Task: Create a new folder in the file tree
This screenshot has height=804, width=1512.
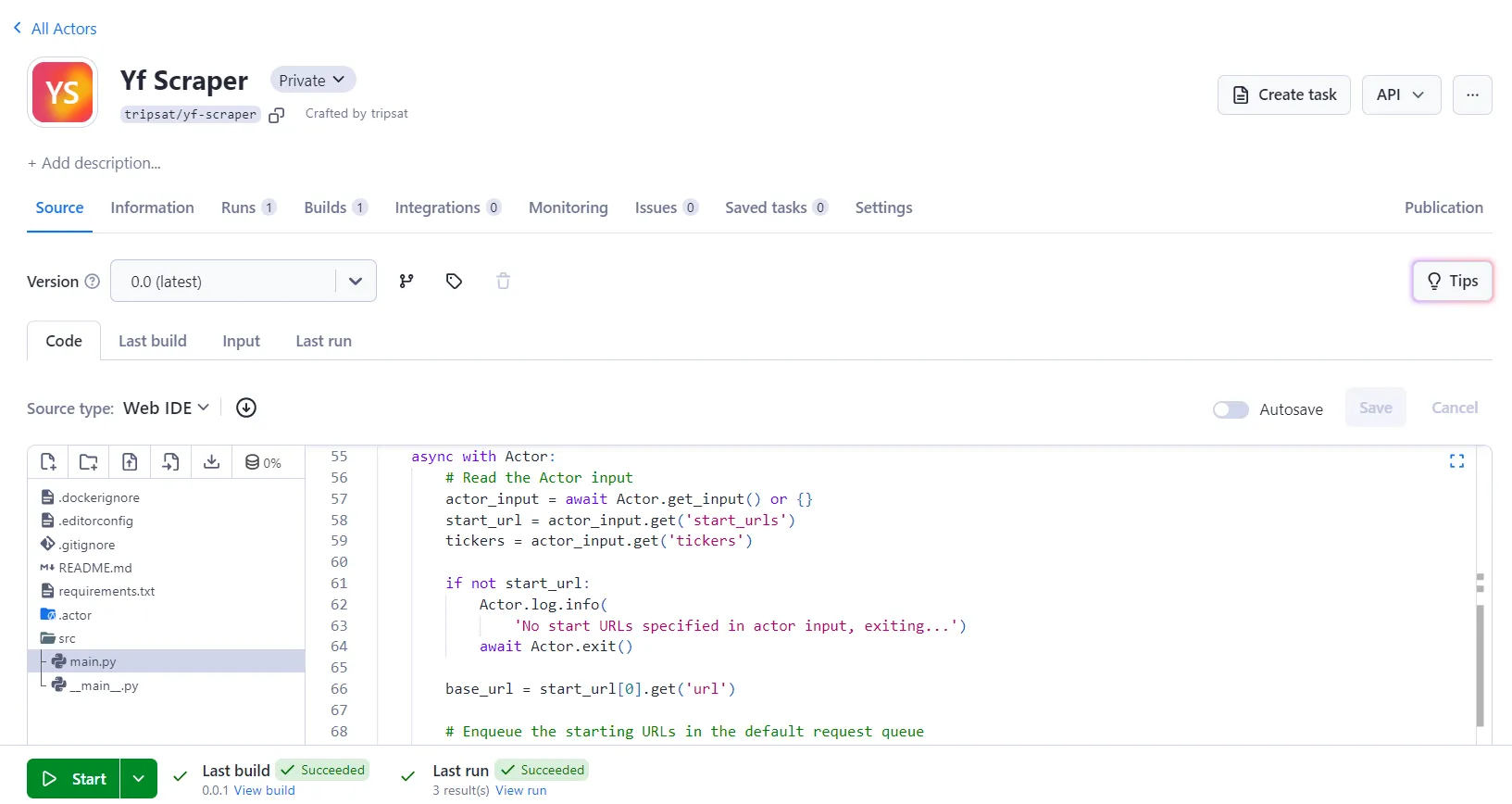Action: click(89, 461)
